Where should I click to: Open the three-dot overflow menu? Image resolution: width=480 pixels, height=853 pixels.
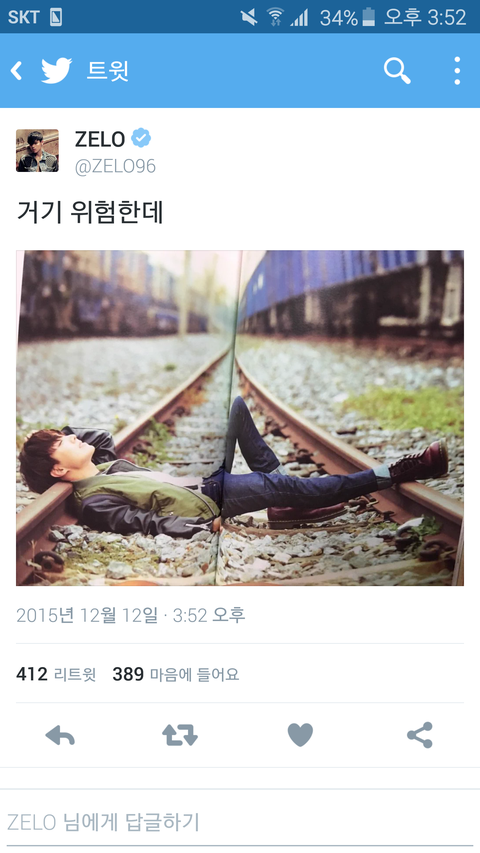coord(457,71)
